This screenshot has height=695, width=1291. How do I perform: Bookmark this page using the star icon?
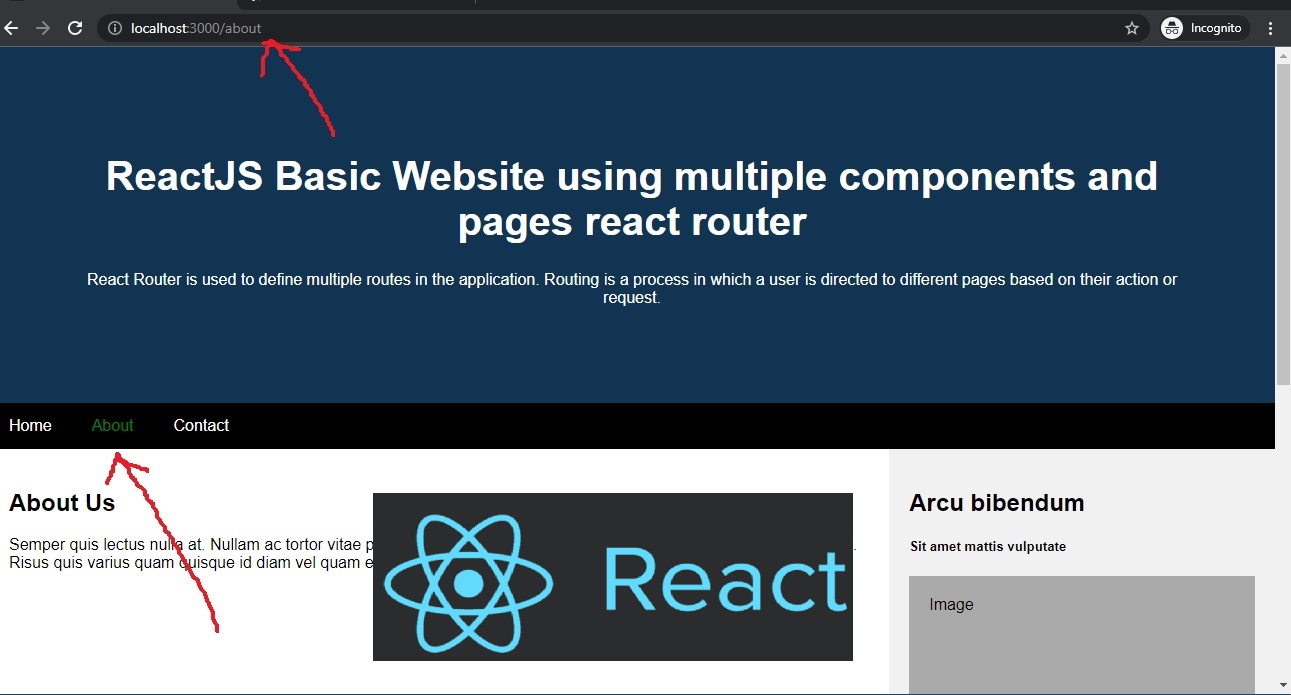(1133, 28)
